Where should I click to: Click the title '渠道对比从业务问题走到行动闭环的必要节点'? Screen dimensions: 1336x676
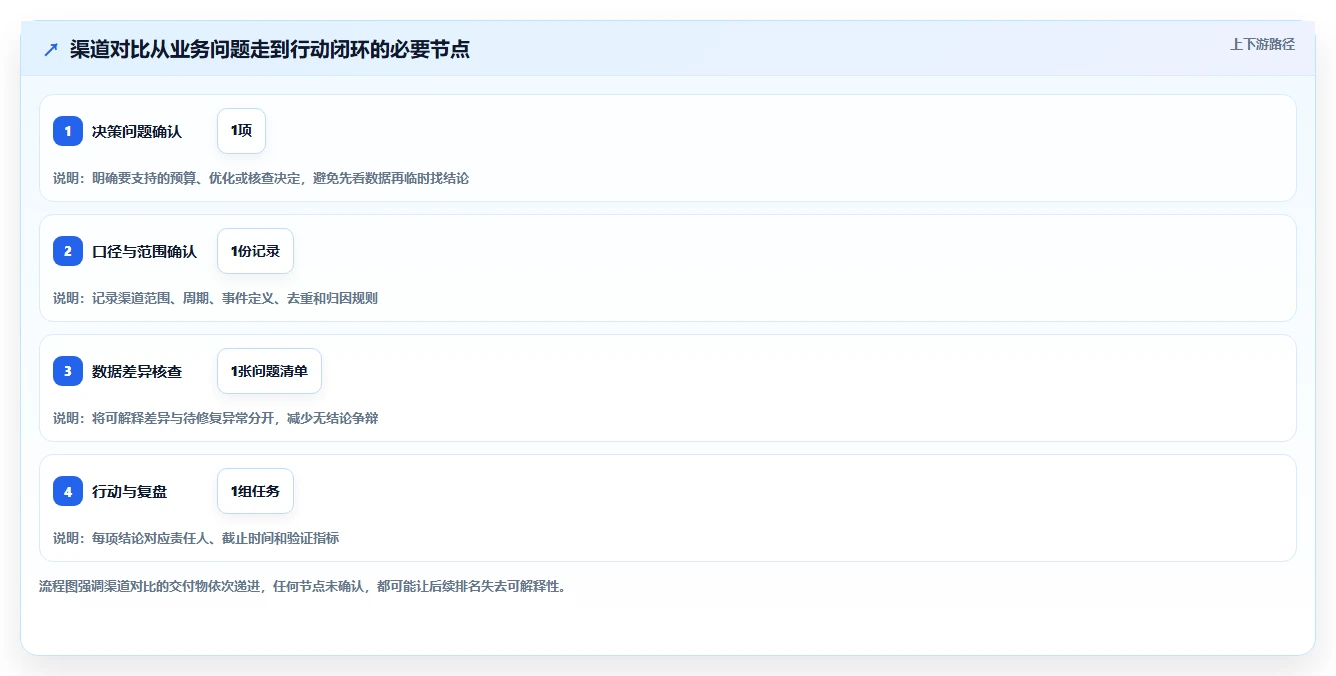[269, 49]
